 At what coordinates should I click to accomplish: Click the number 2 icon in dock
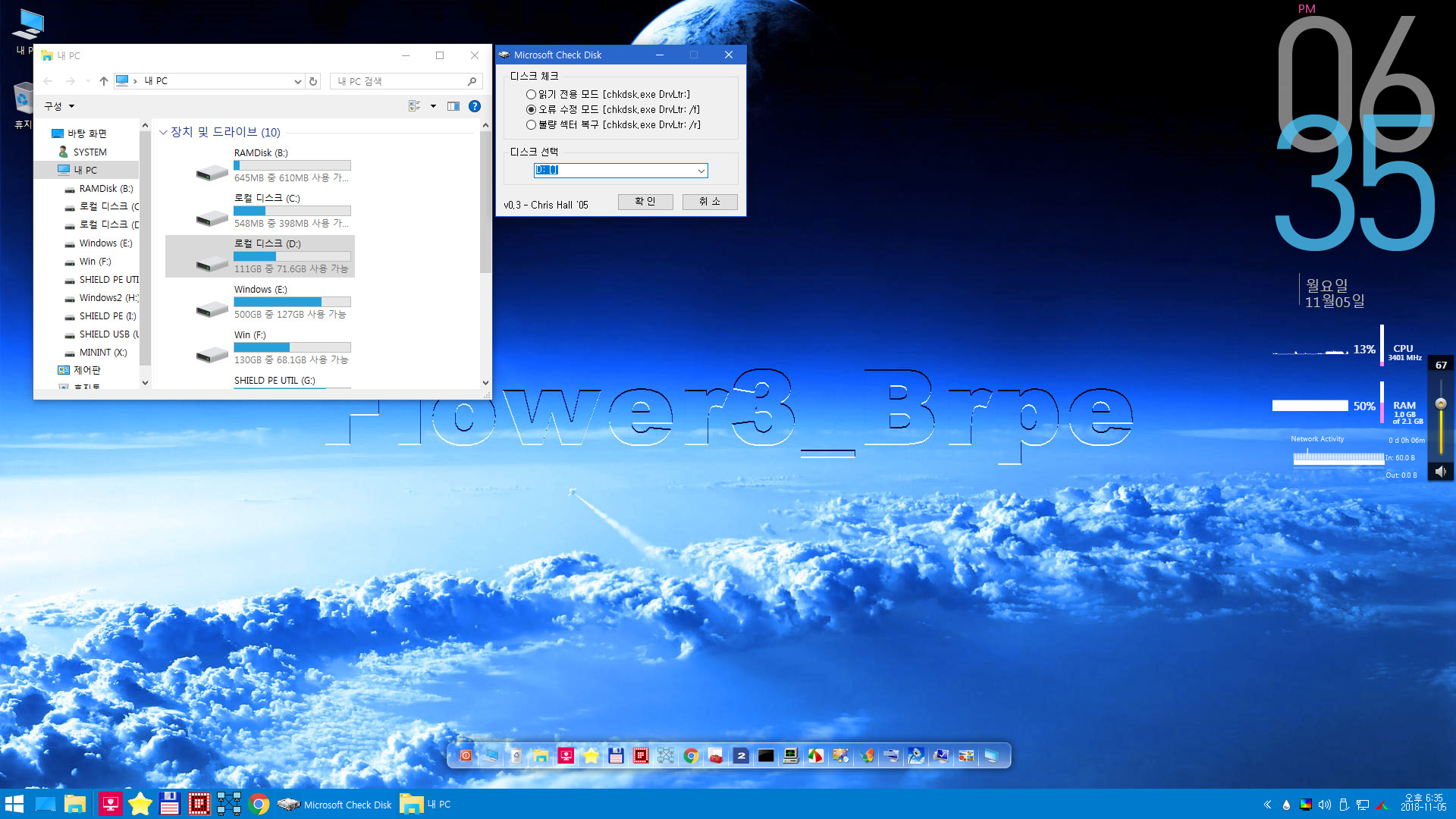[741, 756]
